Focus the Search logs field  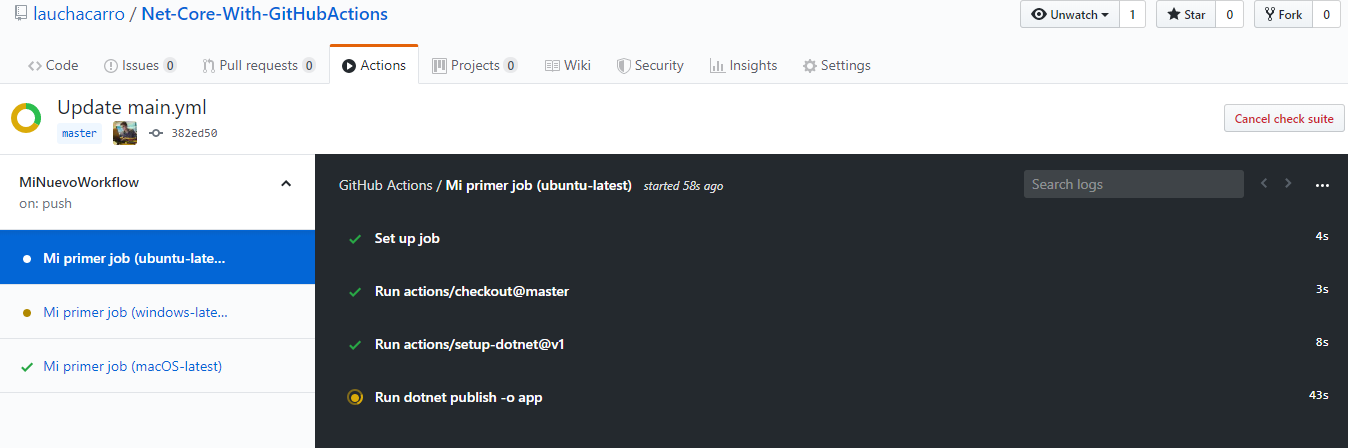(x=1134, y=184)
